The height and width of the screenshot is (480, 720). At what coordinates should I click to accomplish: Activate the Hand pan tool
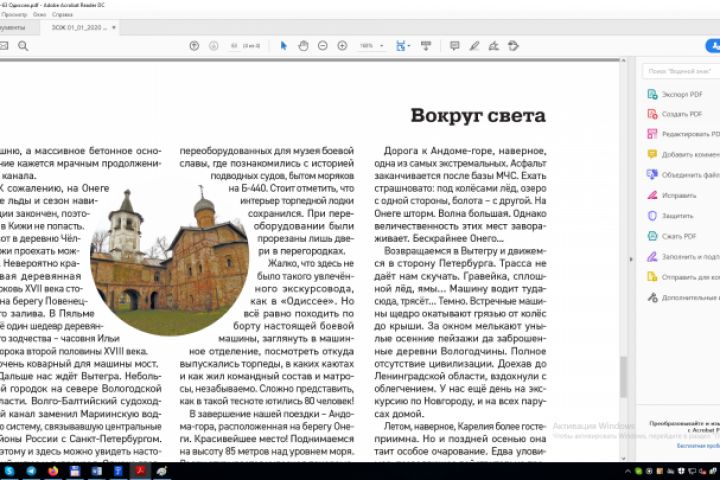(303, 46)
